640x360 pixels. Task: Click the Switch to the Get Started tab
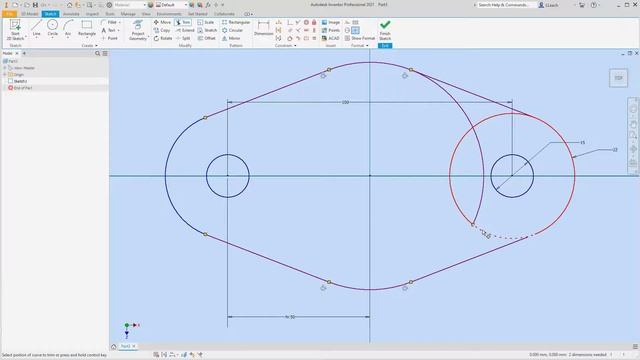click(x=198, y=14)
